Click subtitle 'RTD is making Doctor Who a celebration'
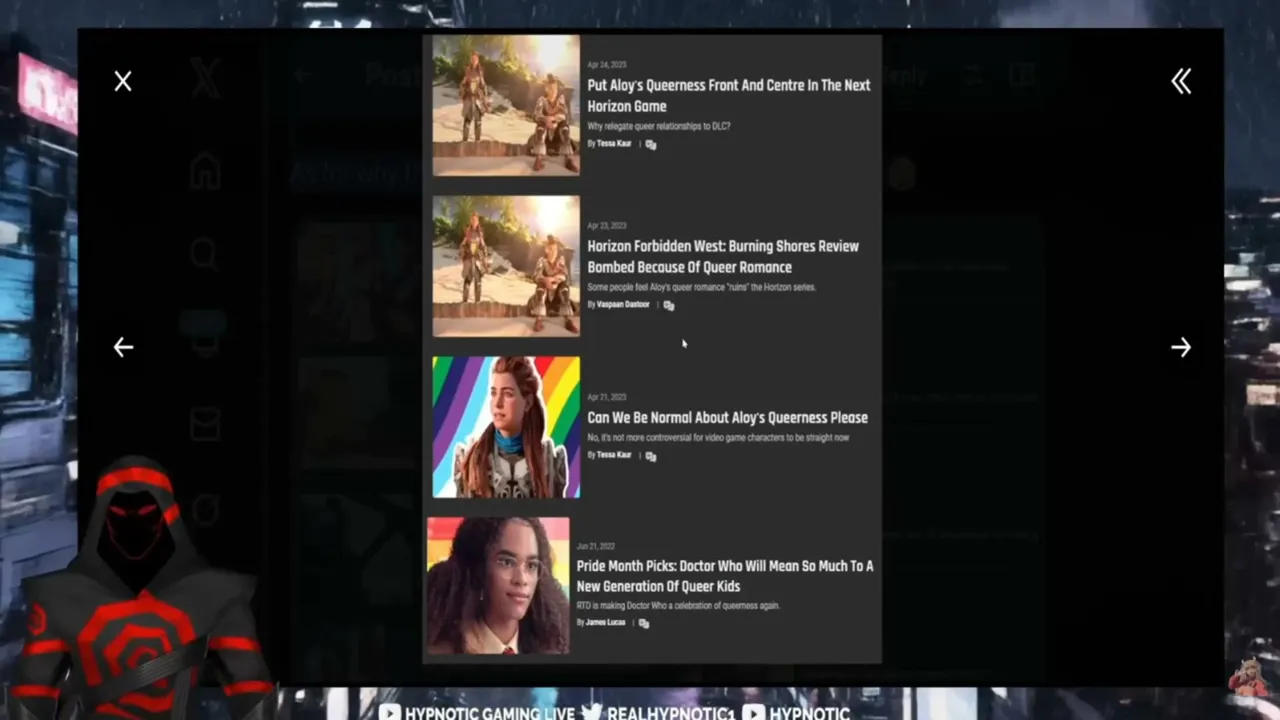Image resolution: width=1280 pixels, height=720 pixels. (678, 606)
